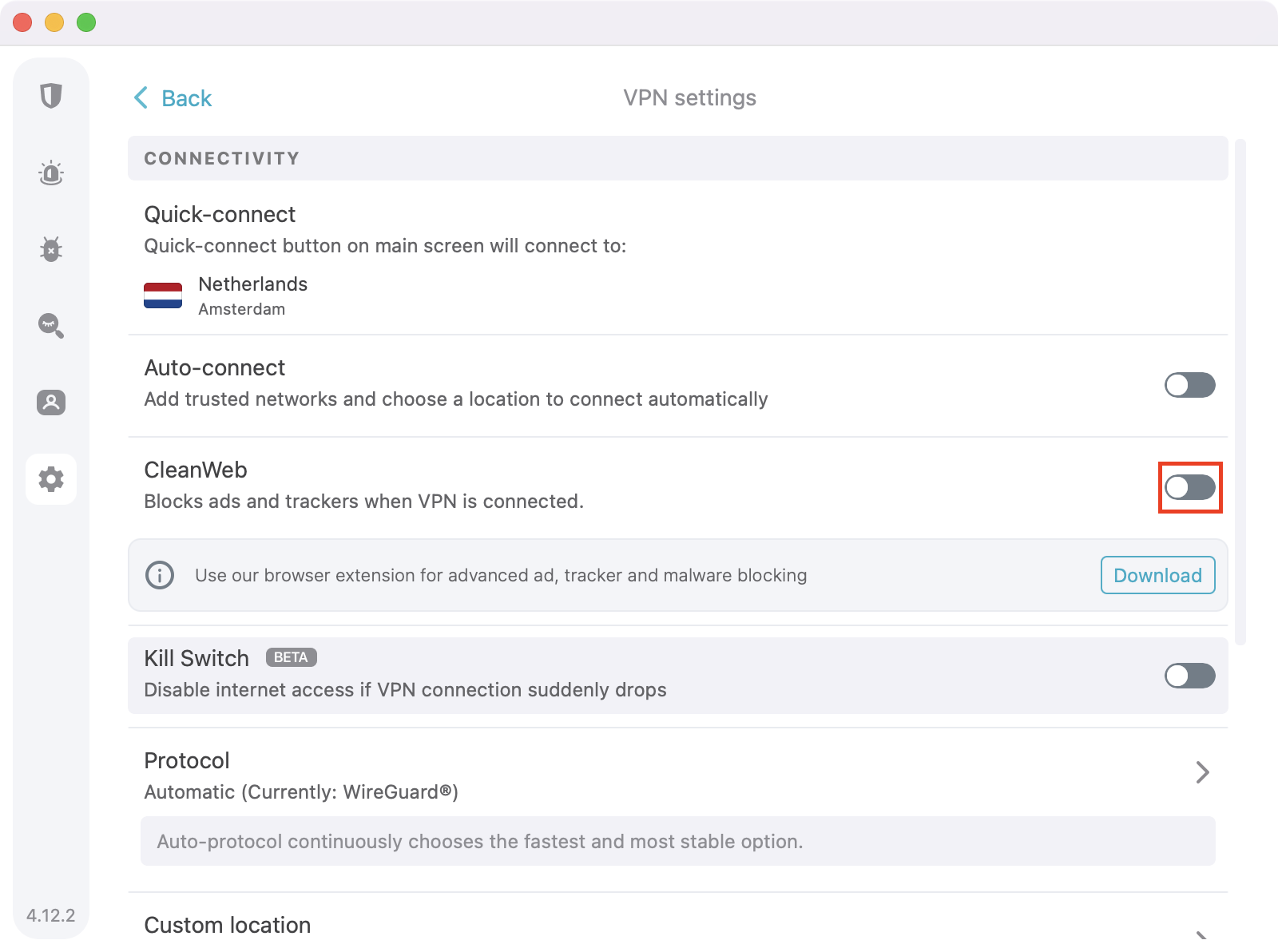1278x952 pixels.
Task: Click the vertical scrollbar on the right
Action: 1240,391
